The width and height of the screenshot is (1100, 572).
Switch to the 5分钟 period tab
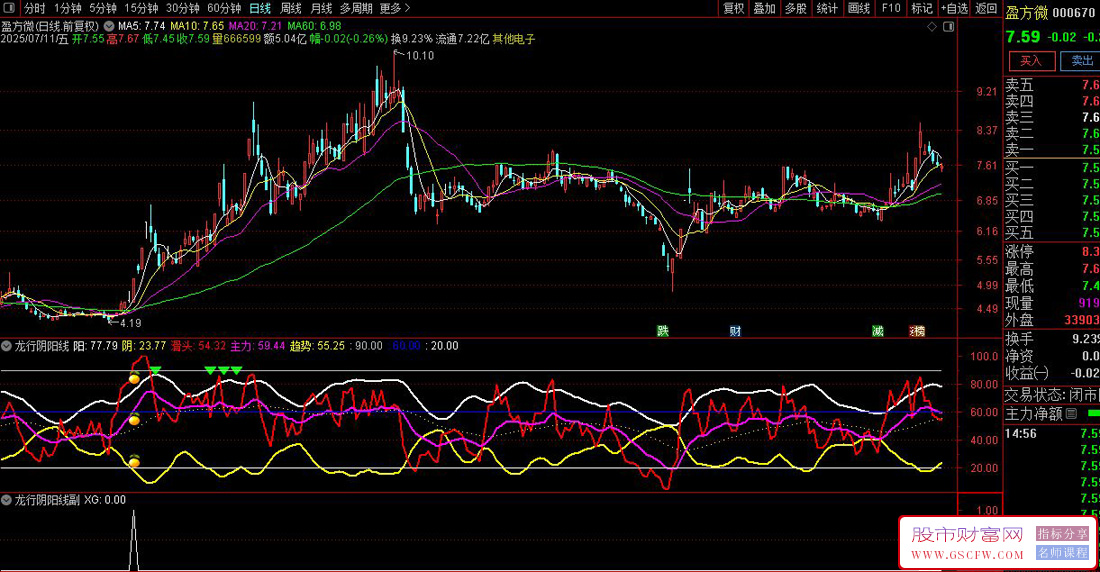click(x=102, y=8)
